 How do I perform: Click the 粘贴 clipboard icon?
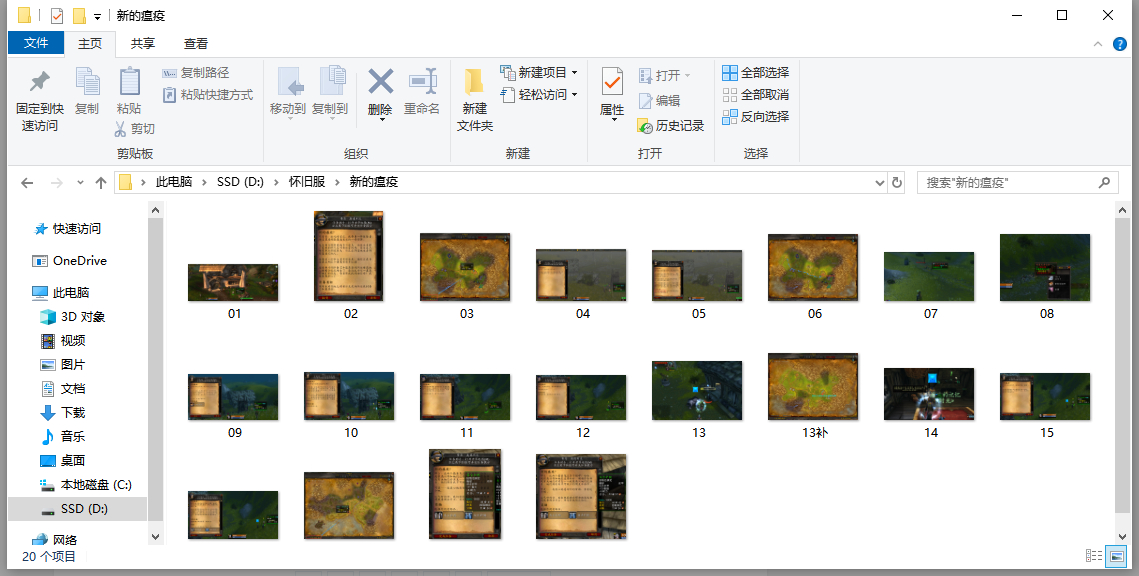[x=129, y=81]
